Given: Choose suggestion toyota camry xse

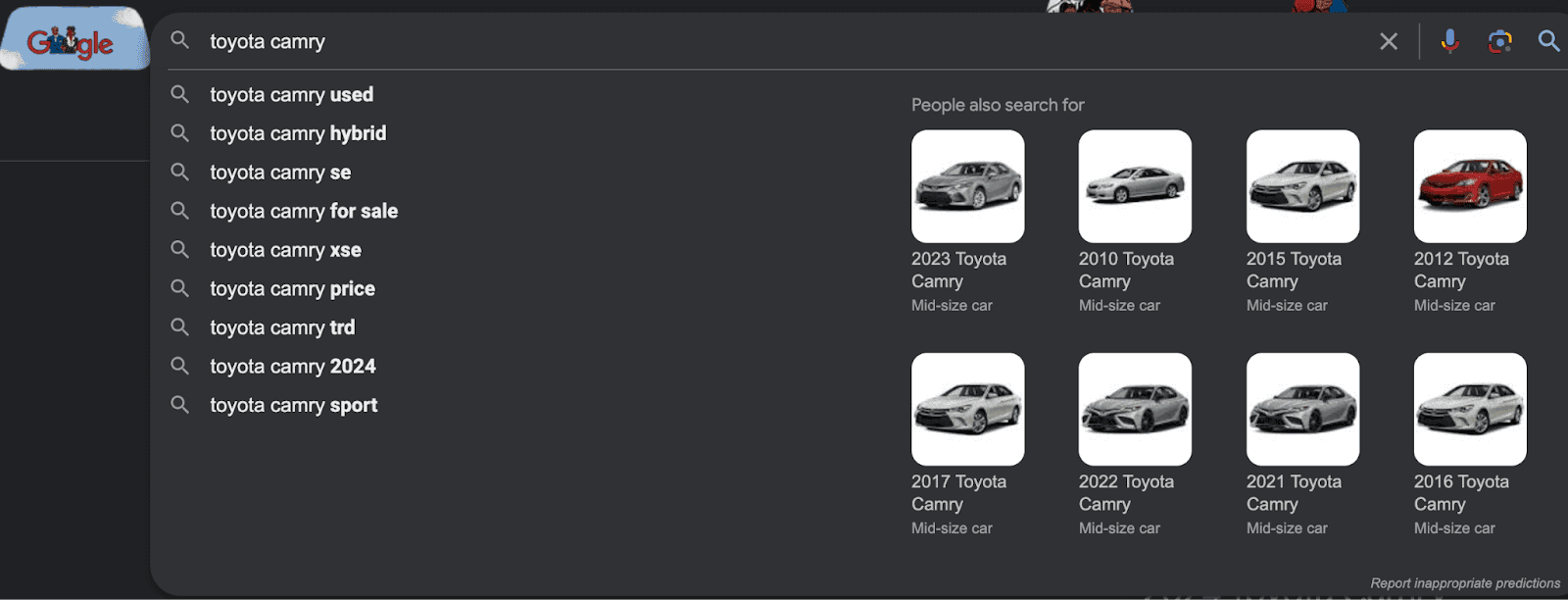Looking at the screenshot, I should (x=285, y=250).
